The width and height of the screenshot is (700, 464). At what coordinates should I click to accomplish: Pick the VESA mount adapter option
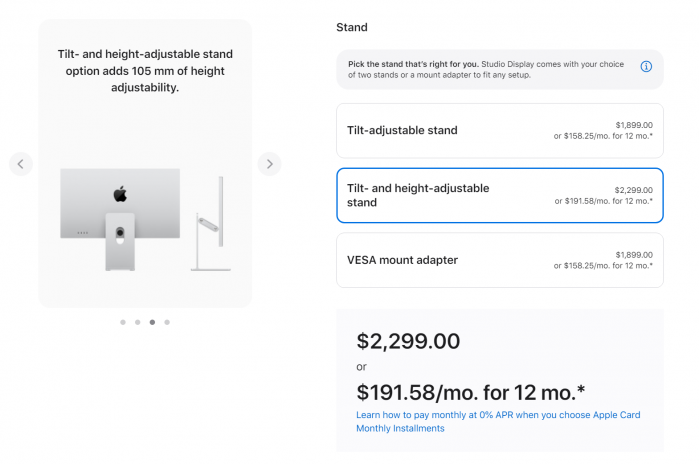(x=499, y=260)
